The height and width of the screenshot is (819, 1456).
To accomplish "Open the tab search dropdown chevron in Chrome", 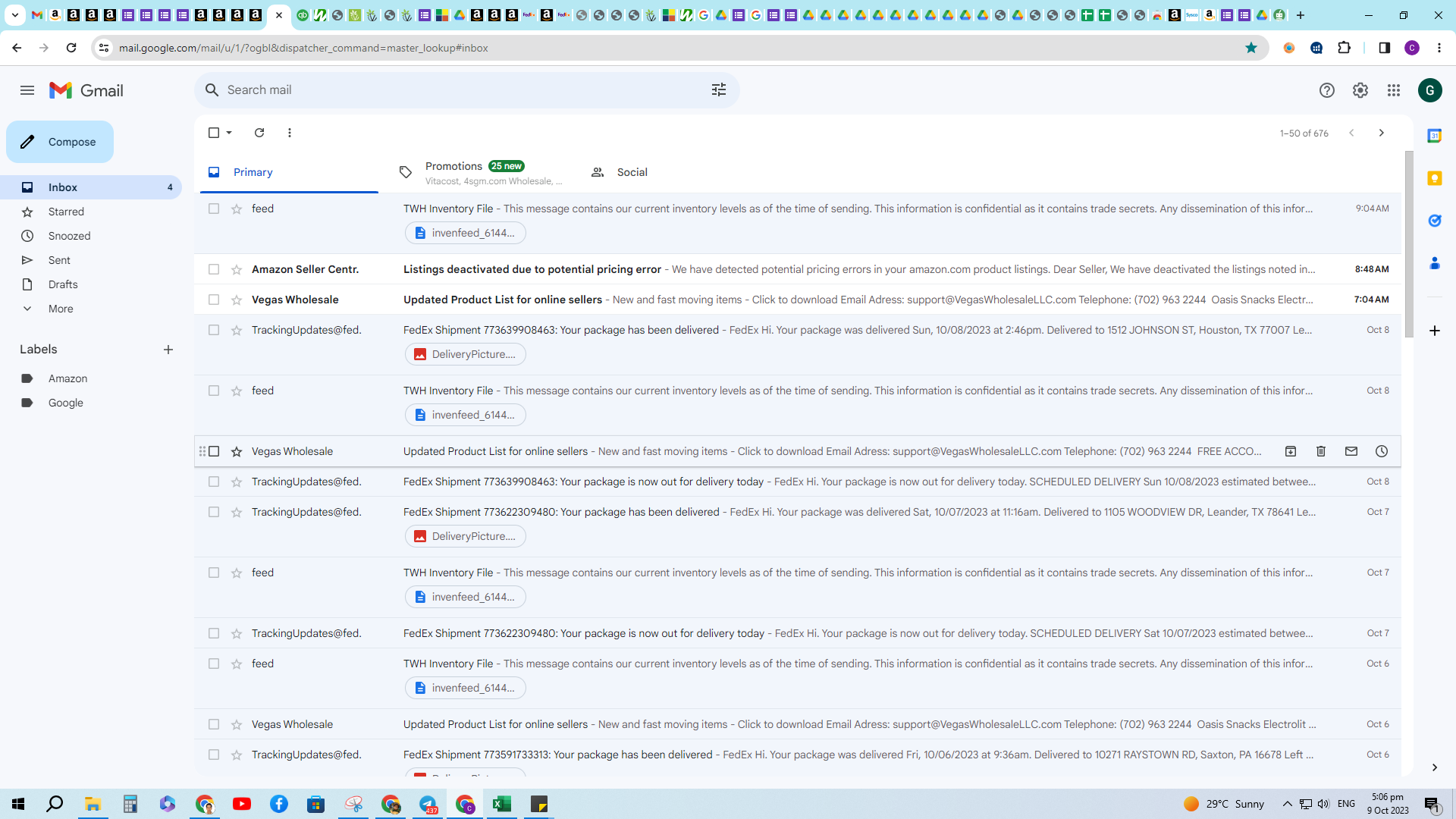I will click(14, 14).
